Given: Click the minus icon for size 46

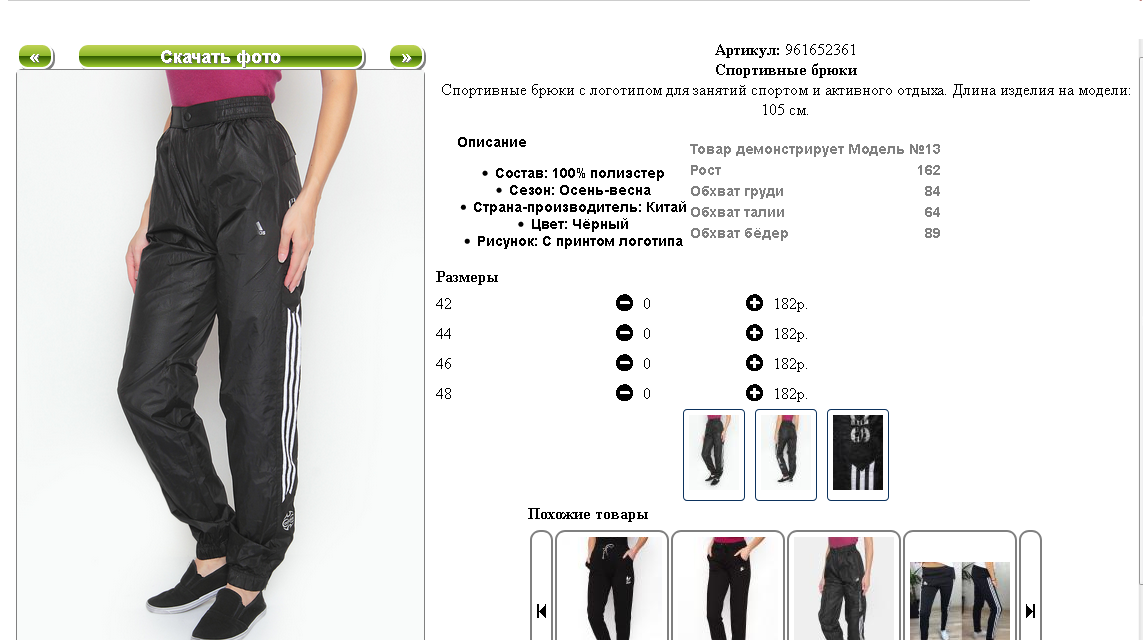Looking at the screenshot, I should coord(624,363).
